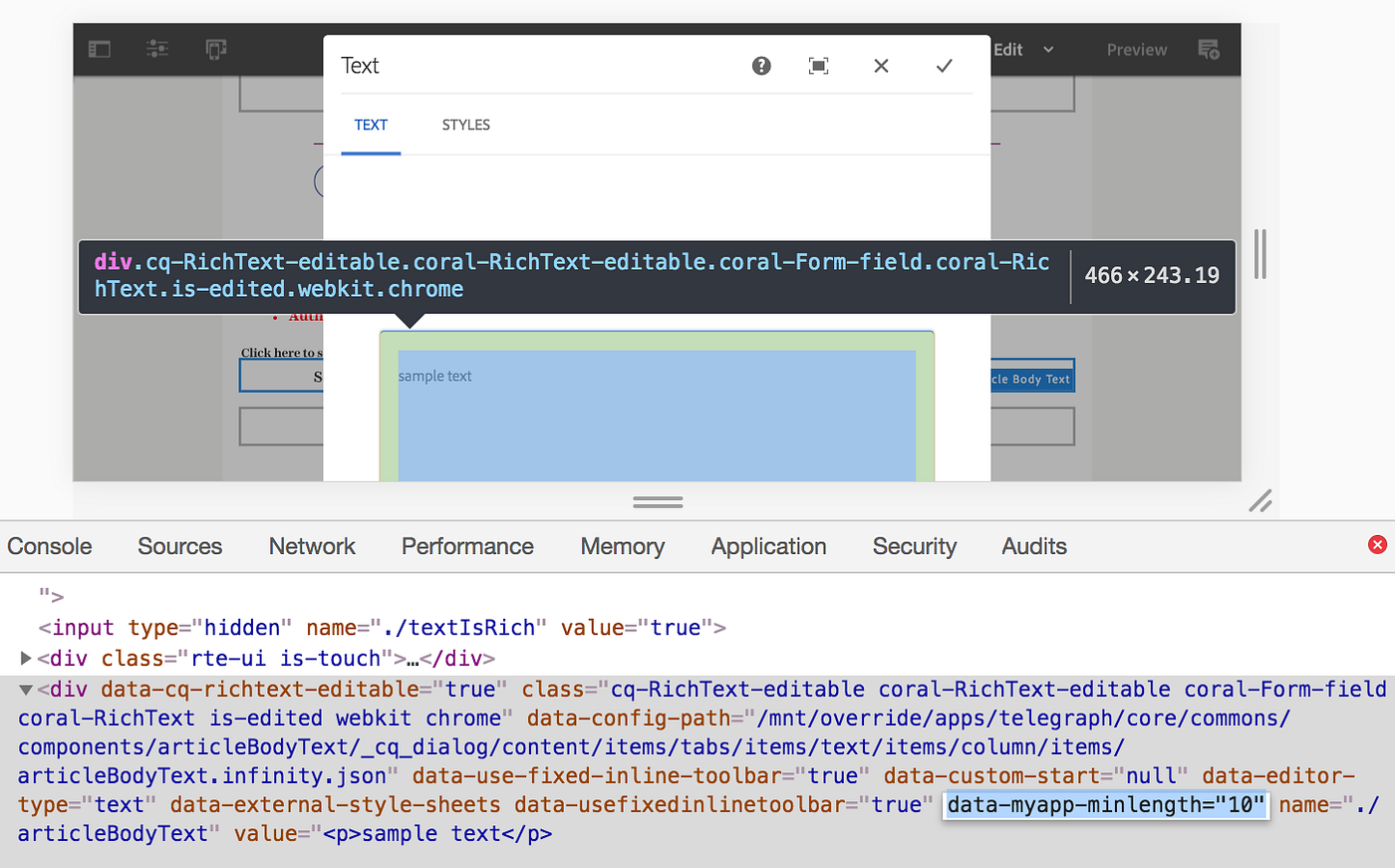
Task: Click the 466 × 243.19 dimension readout
Action: pos(1152,275)
